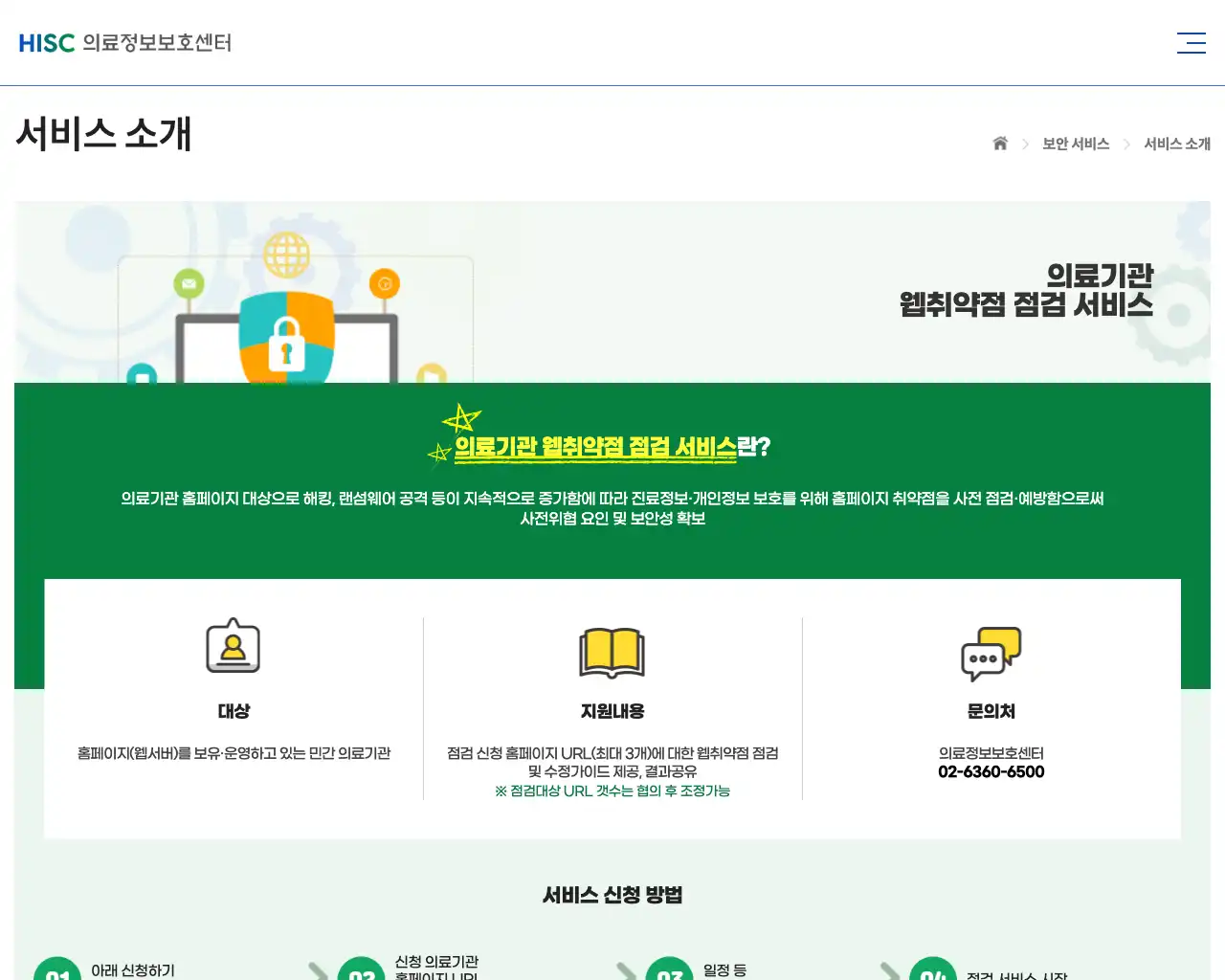The height and width of the screenshot is (980, 1225).
Task: Click the chevron after the breadcrumb home icon
Action: pyautogui.click(x=1024, y=144)
